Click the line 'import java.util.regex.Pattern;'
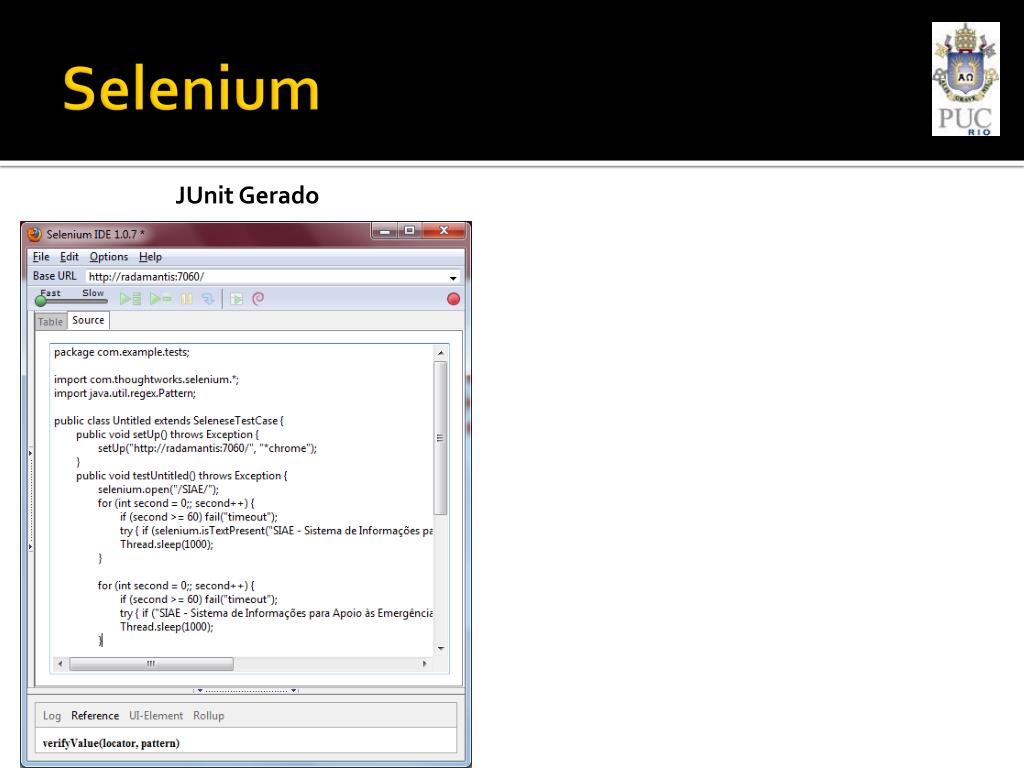This screenshot has height=768, width=1024. [x=125, y=393]
